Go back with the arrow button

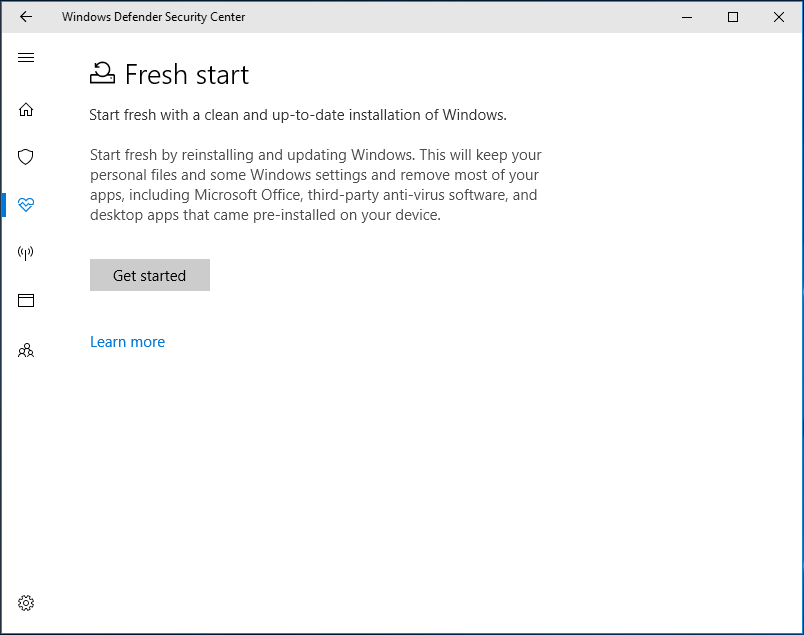[x=26, y=17]
